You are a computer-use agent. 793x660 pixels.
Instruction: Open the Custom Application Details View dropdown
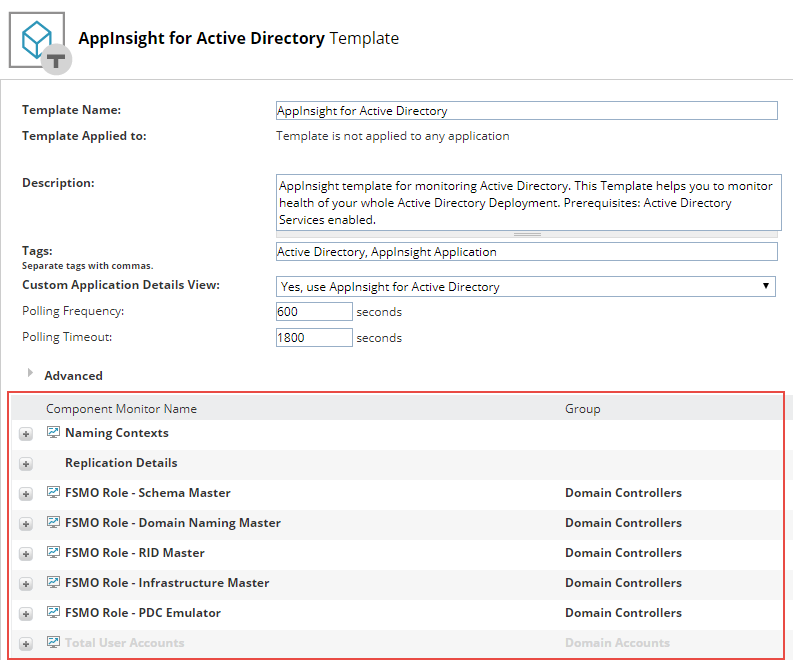(526, 287)
